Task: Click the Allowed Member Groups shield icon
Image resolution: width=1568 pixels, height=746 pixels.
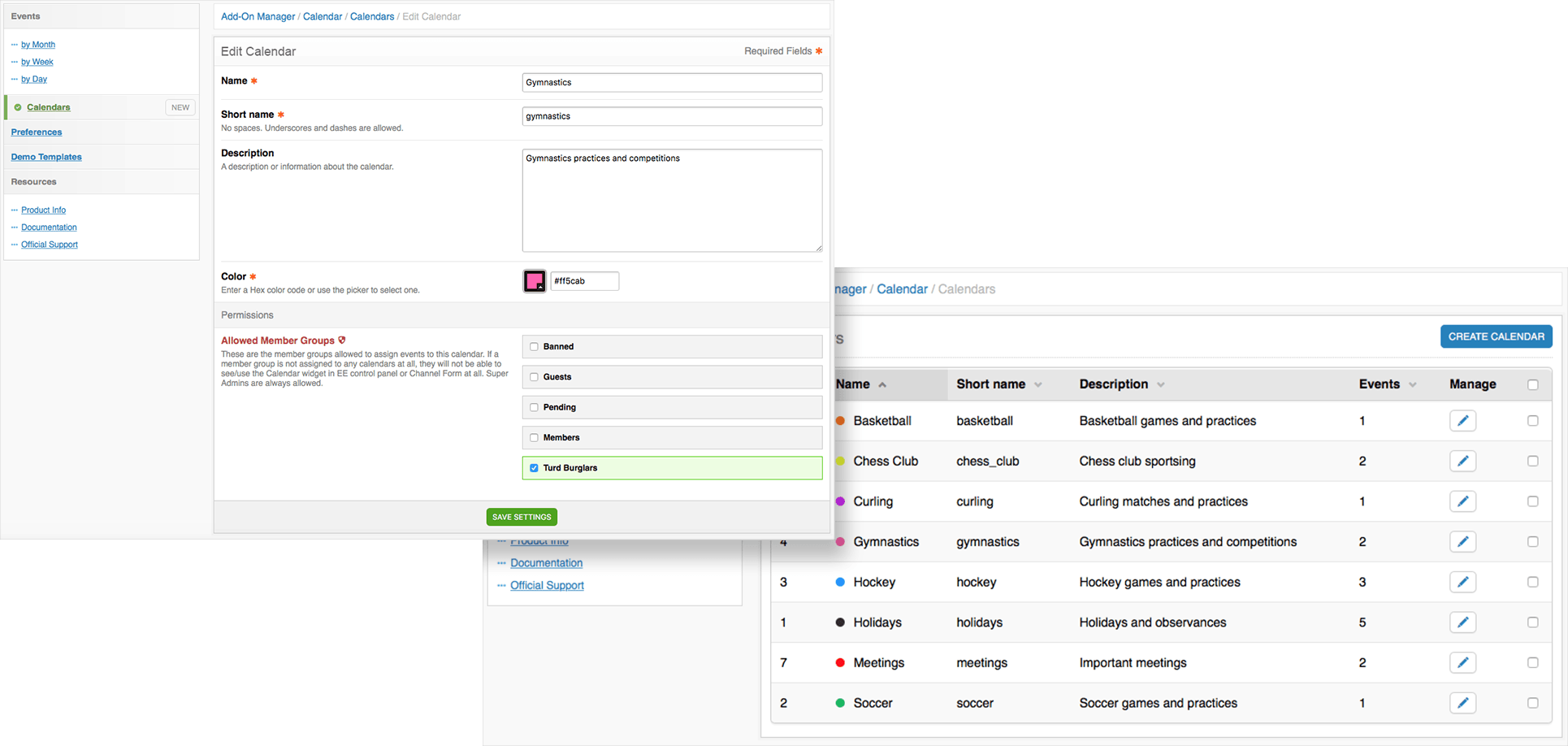Action: [x=342, y=340]
